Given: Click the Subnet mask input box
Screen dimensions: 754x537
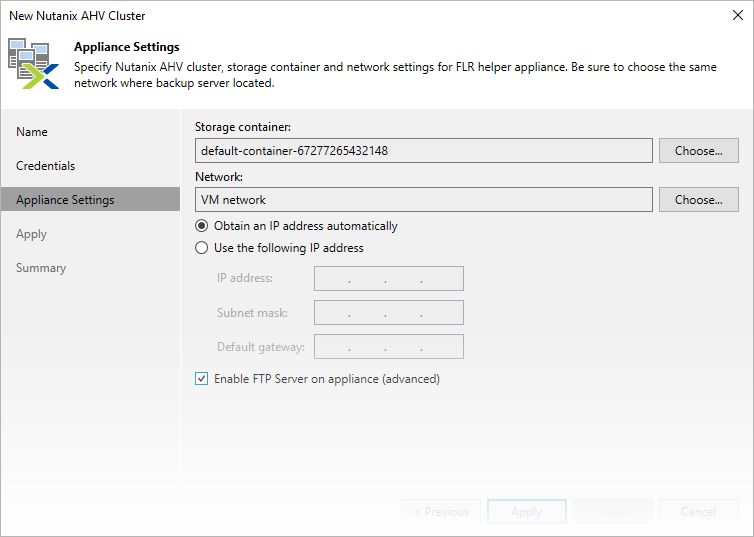Looking at the screenshot, I should [389, 313].
